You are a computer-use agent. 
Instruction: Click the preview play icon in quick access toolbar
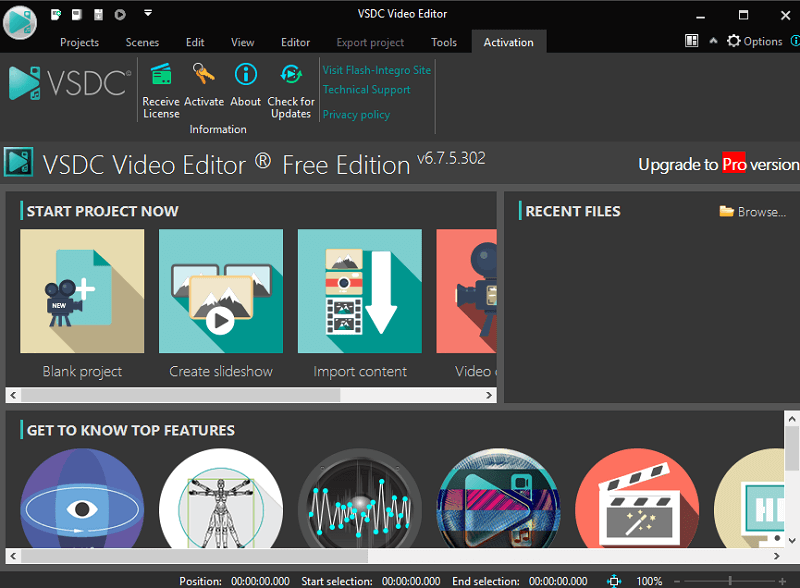click(x=120, y=14)
